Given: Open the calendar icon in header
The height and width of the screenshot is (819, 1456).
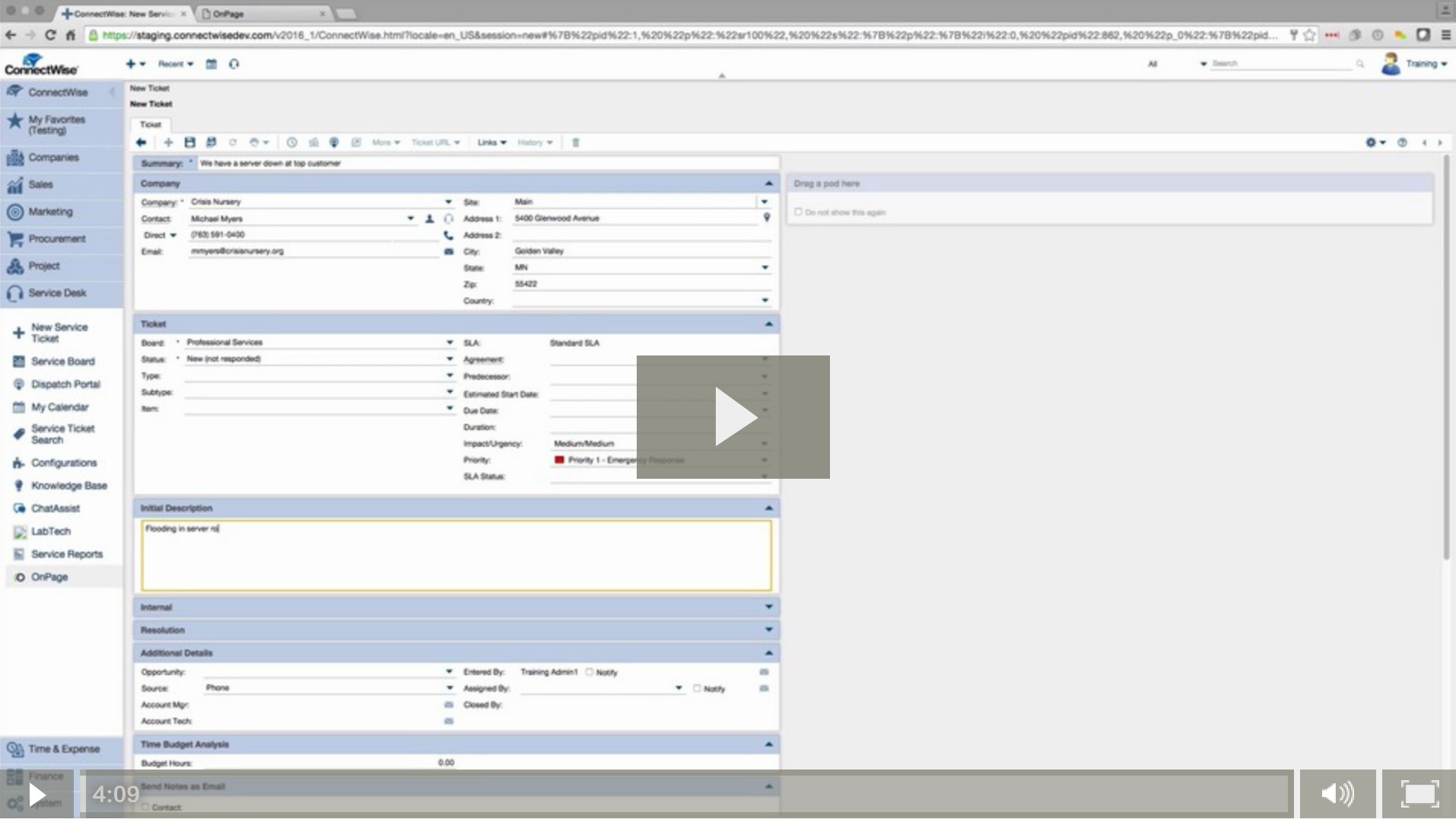Looking at the screenshot, I should [211, 64].
